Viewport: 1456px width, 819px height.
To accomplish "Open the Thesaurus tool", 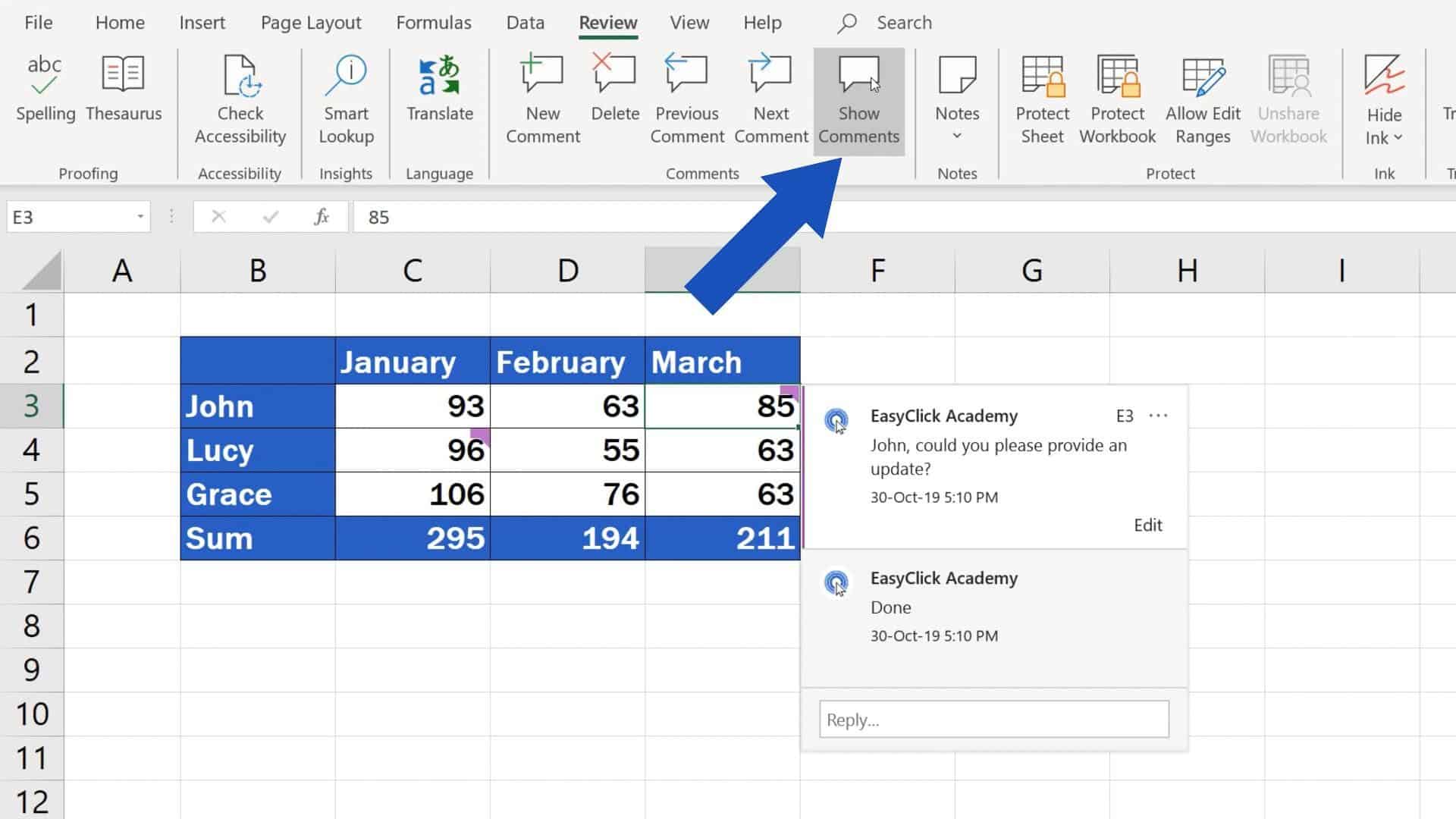I will (x=124, y=89).
